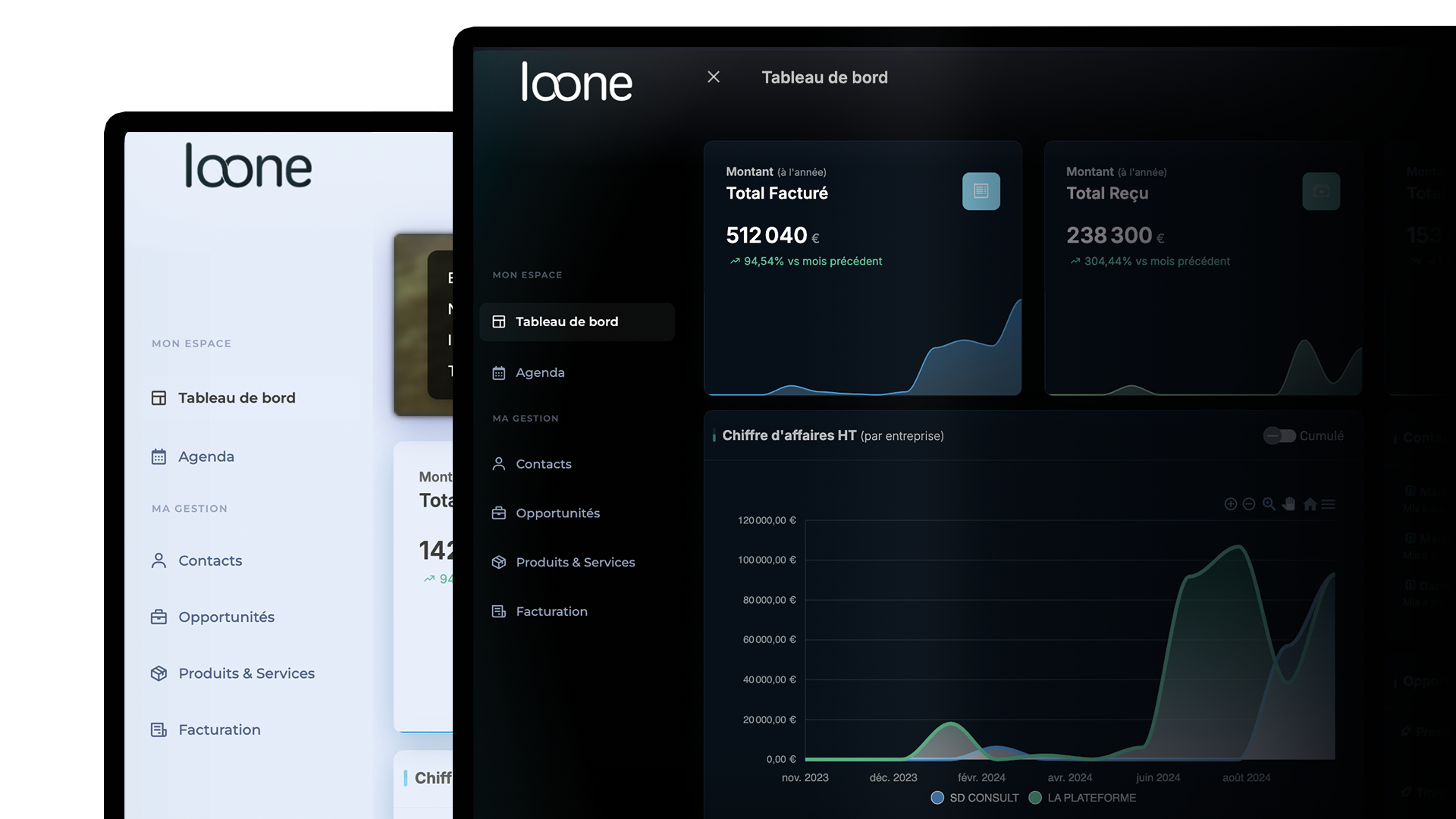The width and height of the screenshot is (1456, 819).
Task: Click the calendar icon in the light sidebar
Action: (x=158, y=457)
